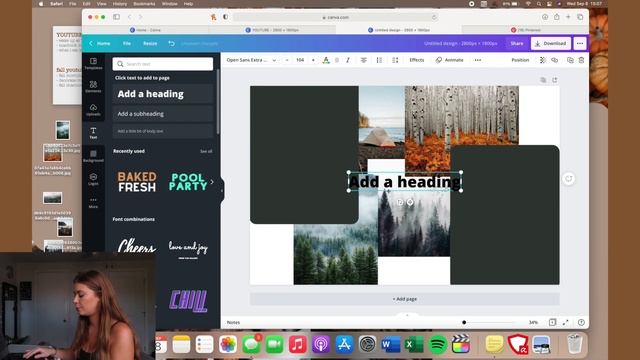Viewport: 640px width, 360px height.
Task: Add a new page using icon above canvas
Action: click(555, 80)
